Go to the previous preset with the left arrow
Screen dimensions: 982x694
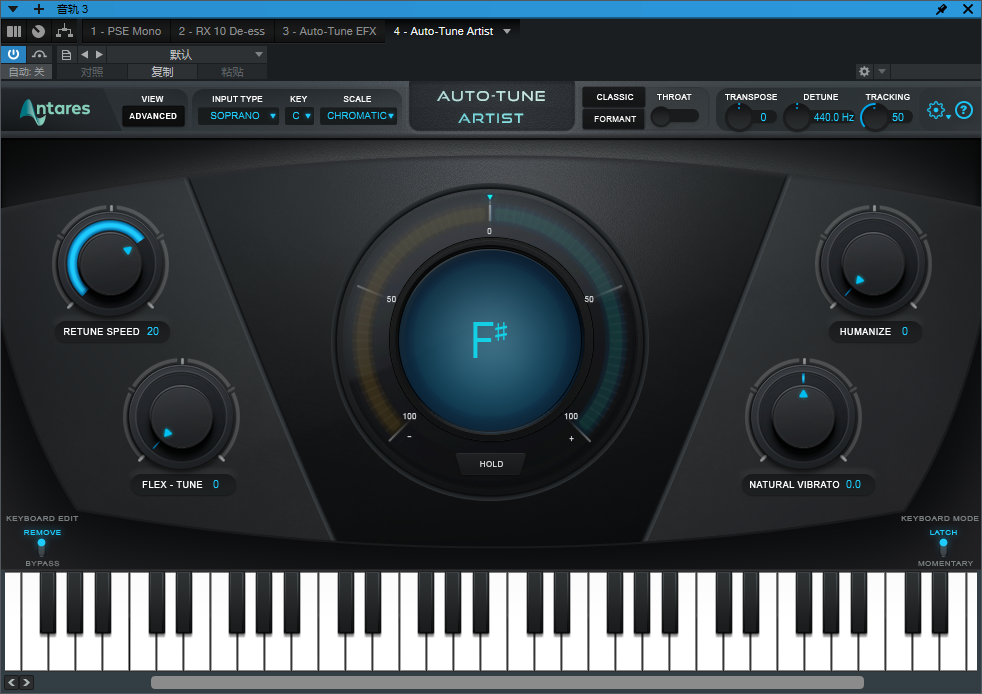pos(85,54)
